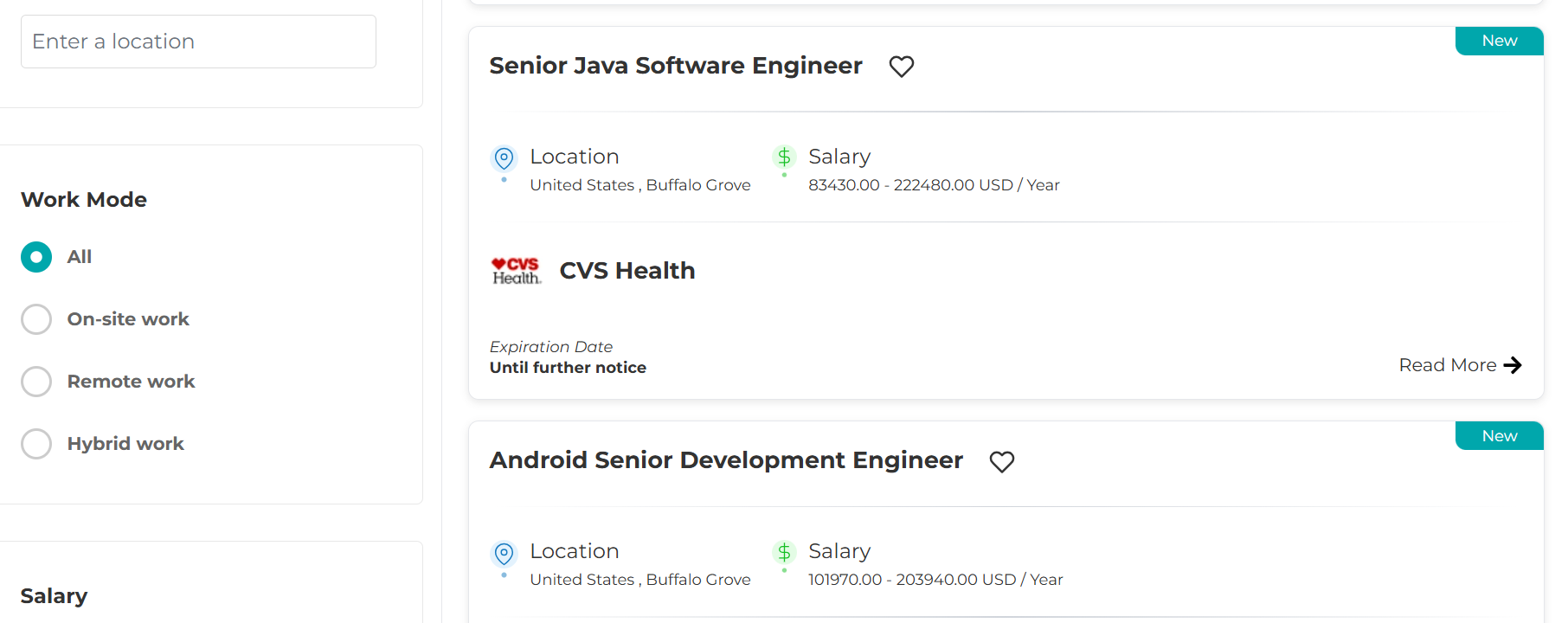The image size is (1568, 623).
Task: Click the dollar salary icon for Android job
Action: pos(784,552)
